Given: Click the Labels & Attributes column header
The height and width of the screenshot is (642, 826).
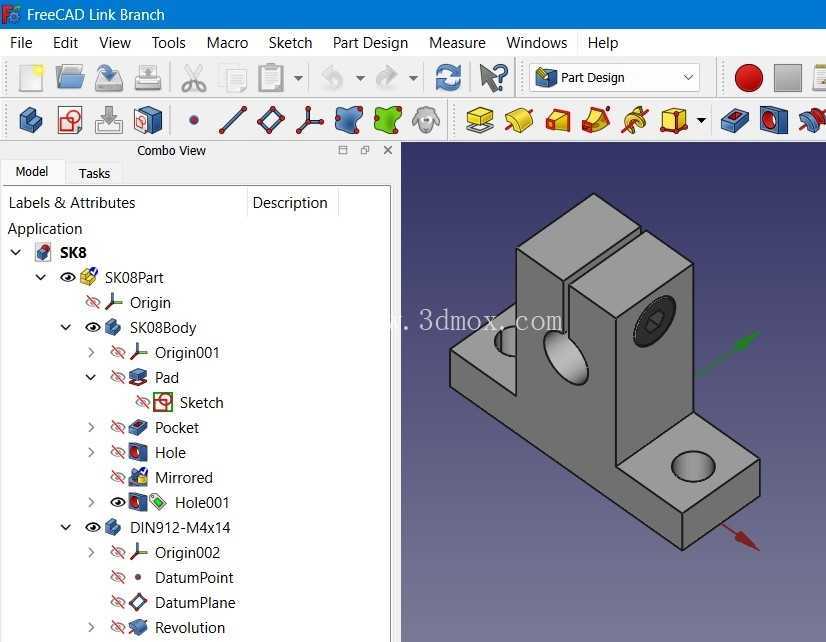Looking at the screenshot, I should coord(72,203).
